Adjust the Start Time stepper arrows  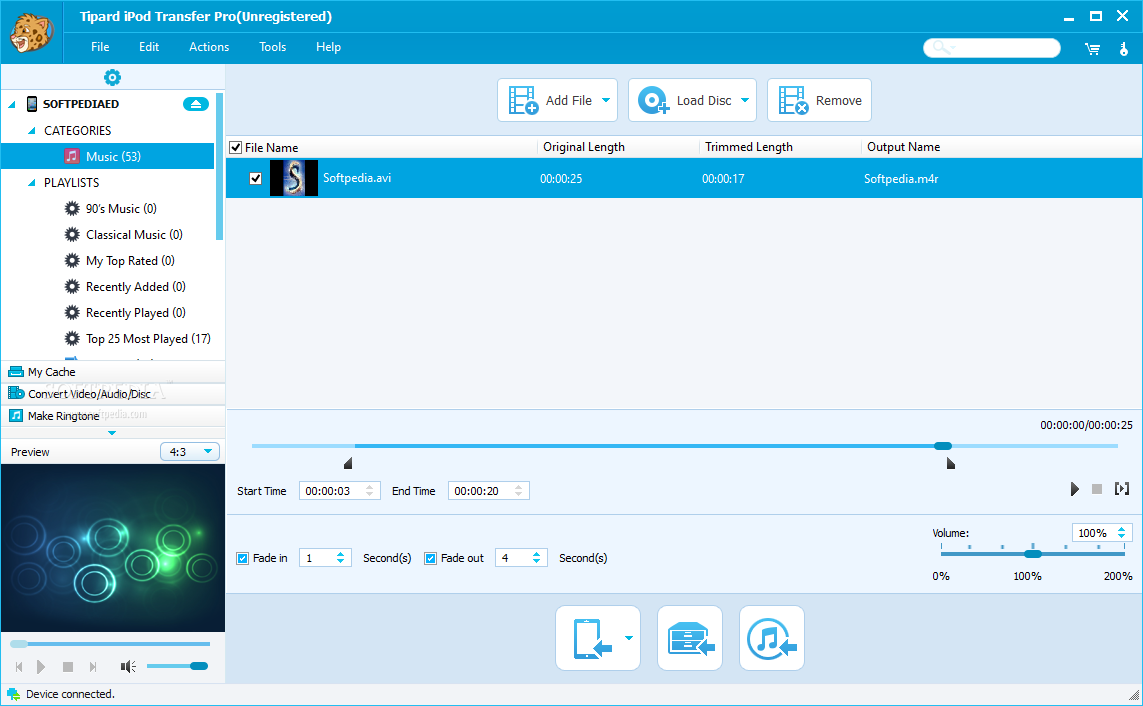pos(370,491)
